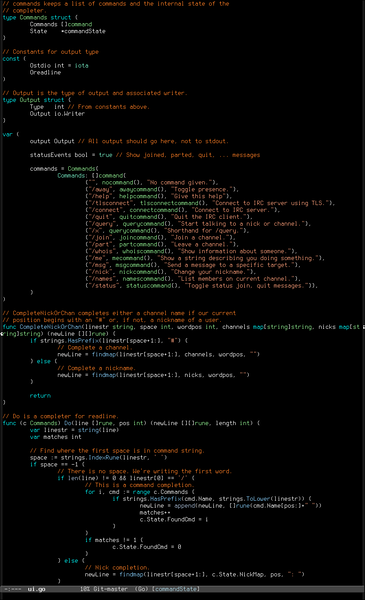Click the 'const (' line

coord(14,59)
